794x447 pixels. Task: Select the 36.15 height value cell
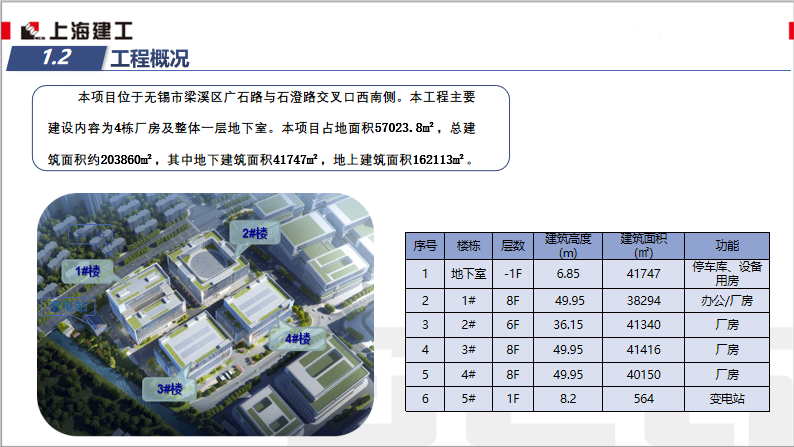click(x=567, y=325)
